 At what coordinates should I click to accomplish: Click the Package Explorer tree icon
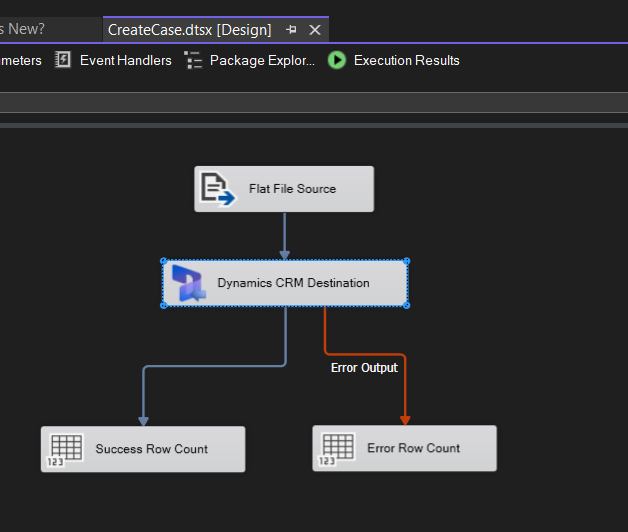pos(193,60)
